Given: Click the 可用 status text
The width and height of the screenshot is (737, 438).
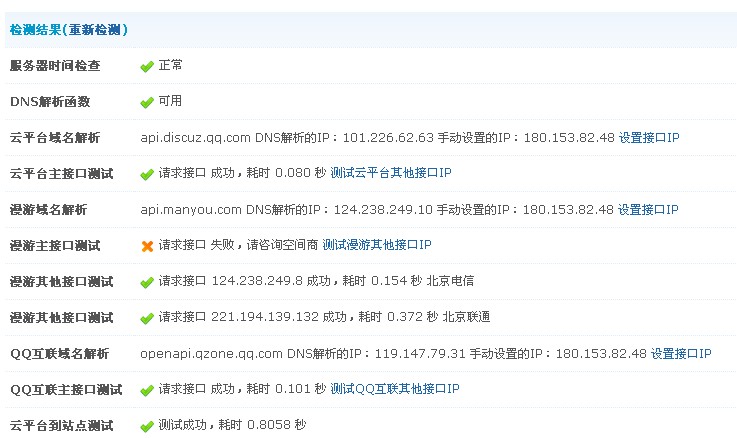Looking at the screenshot, I should coord(170,101).
